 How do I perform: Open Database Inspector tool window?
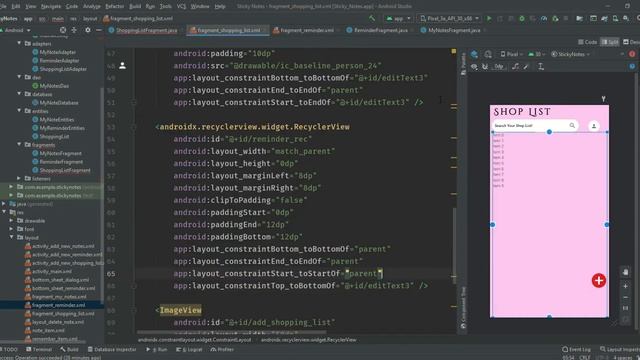pyautogui.click(x=112, y=349)
